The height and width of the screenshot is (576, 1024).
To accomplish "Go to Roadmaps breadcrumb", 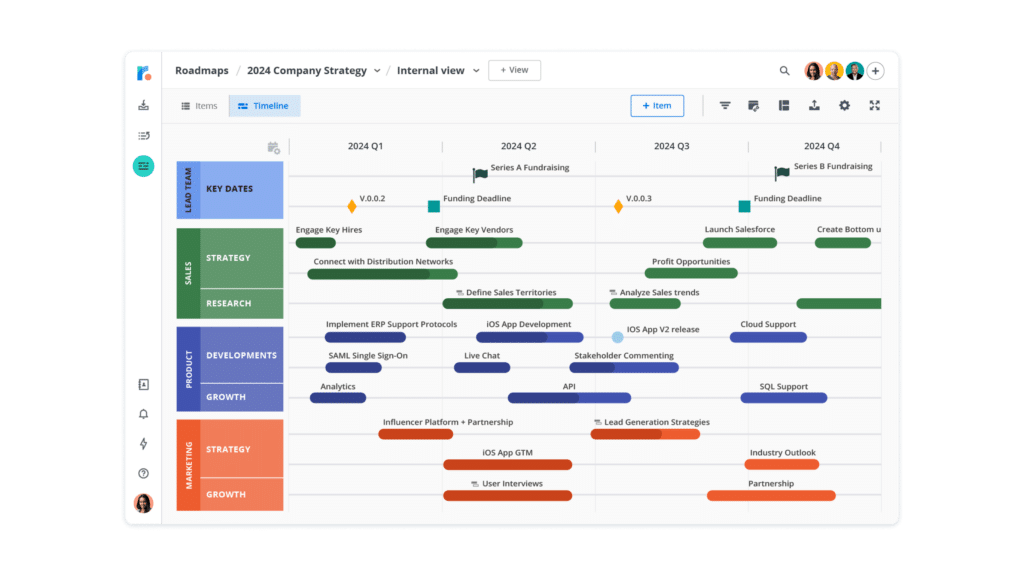I will click(202, 71).
